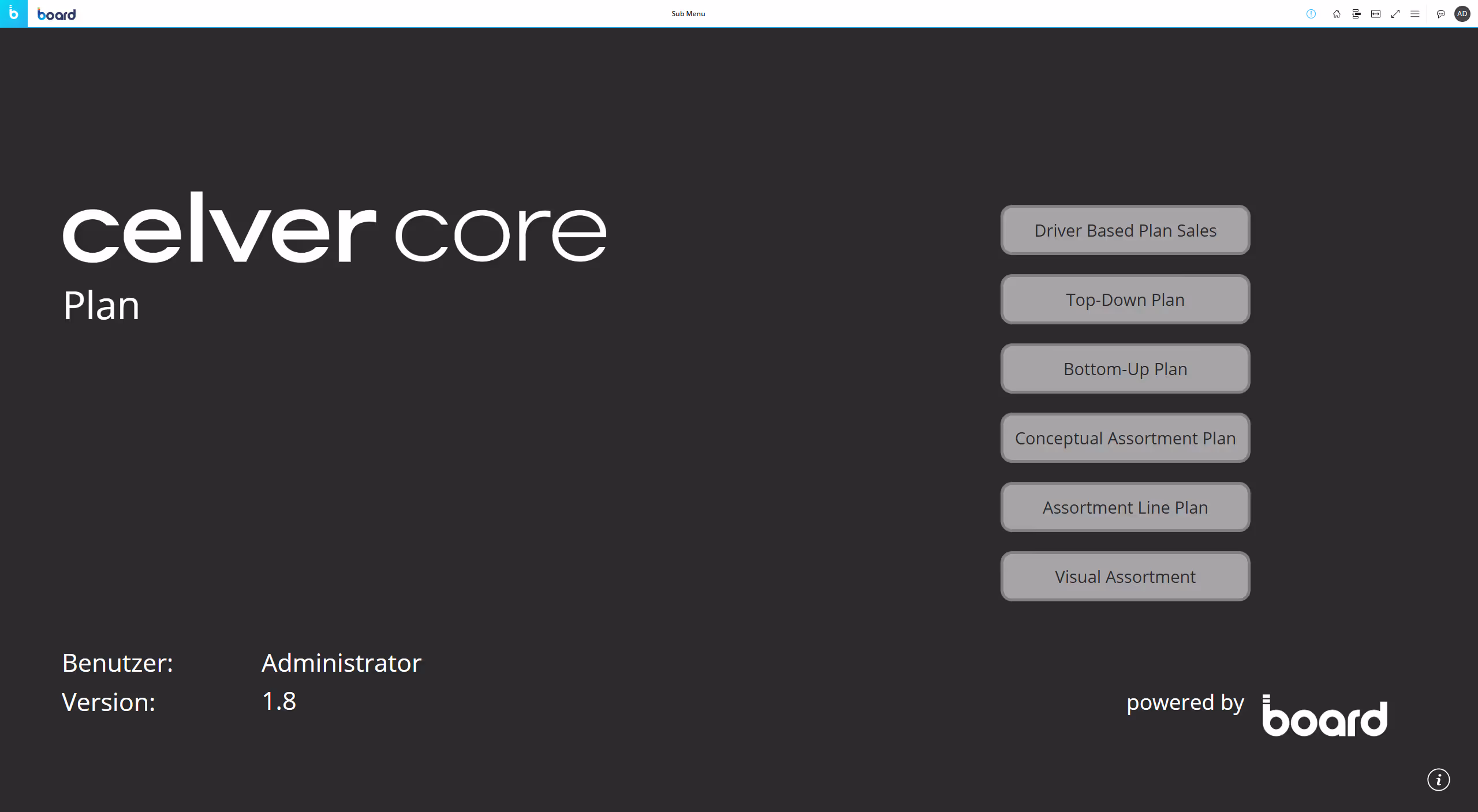Go to the Home screen icon

click(x=1337, y=14)
